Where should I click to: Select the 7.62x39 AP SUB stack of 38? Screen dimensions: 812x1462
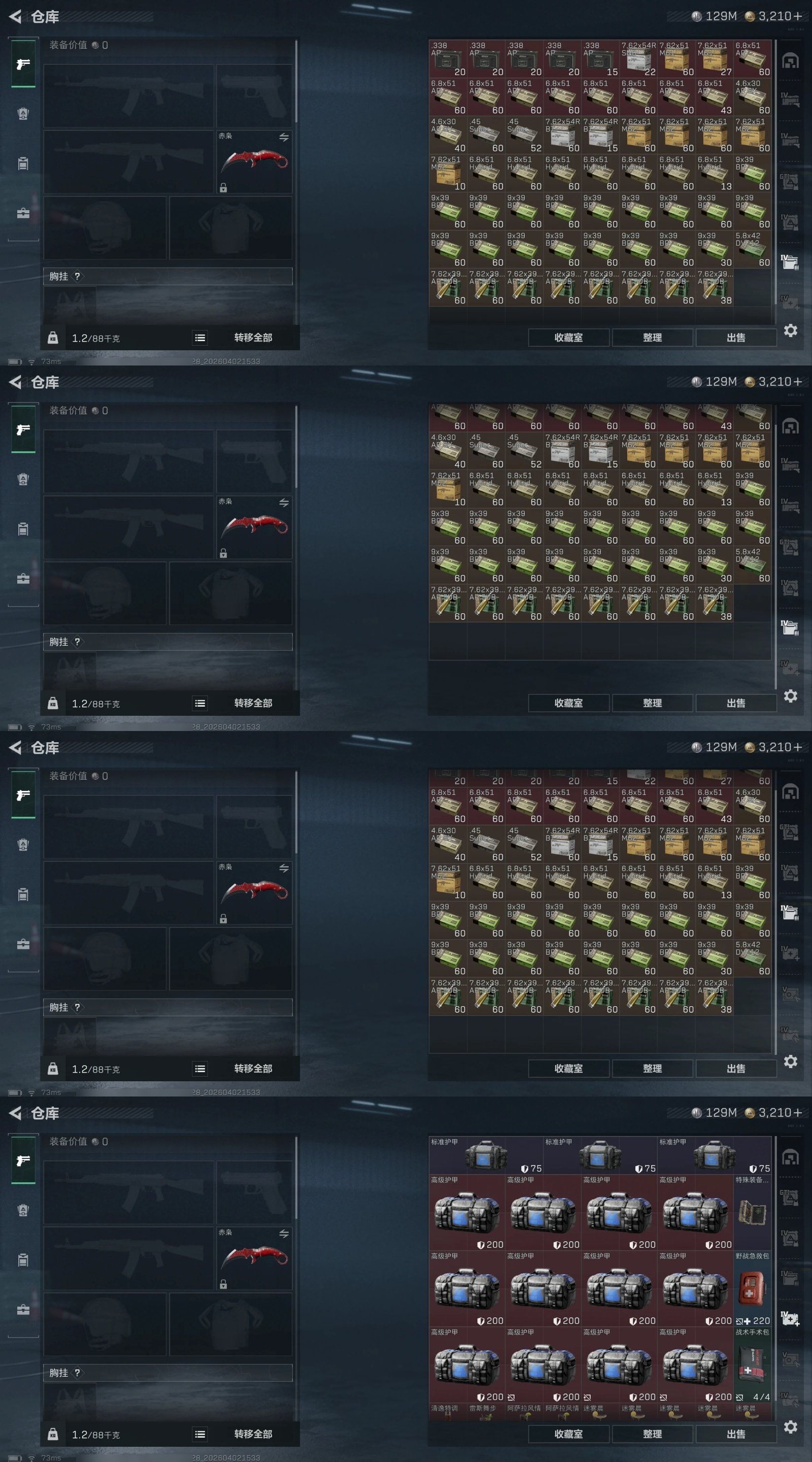(x=715, y=287)
